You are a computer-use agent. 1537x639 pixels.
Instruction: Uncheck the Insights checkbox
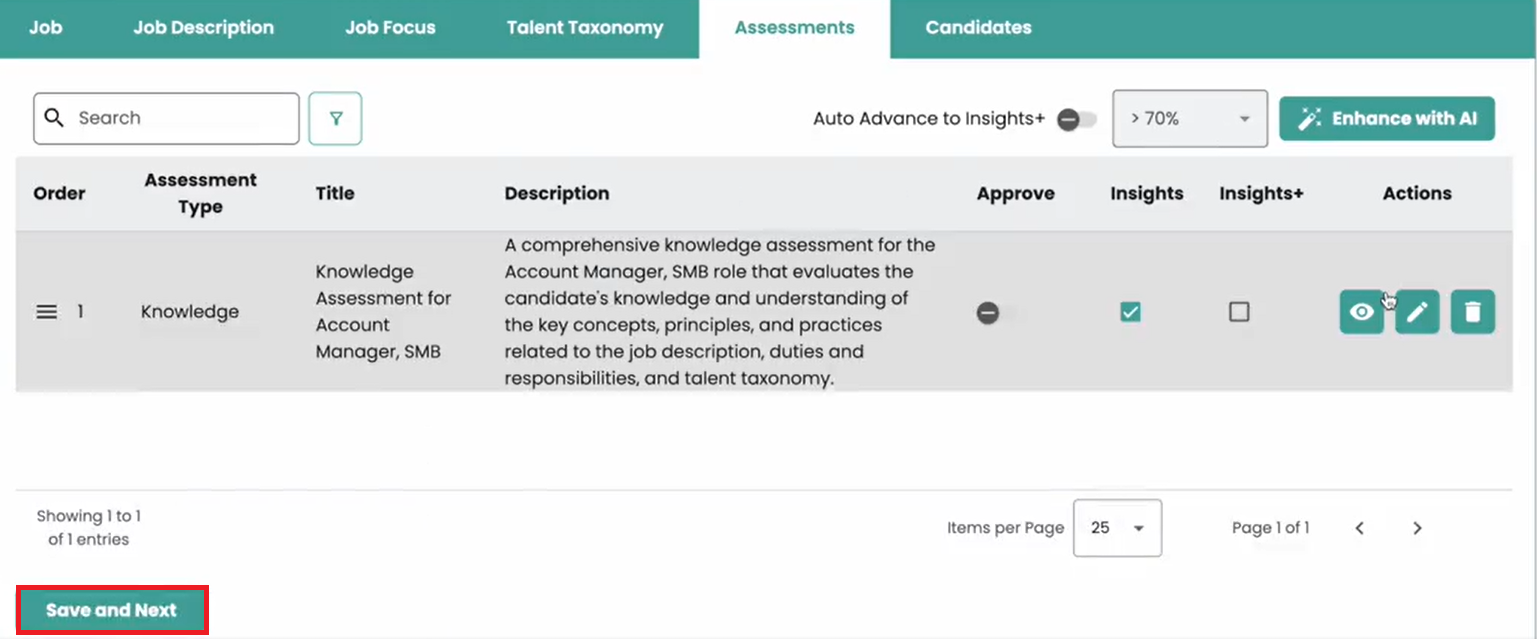tap(1130, 312)
